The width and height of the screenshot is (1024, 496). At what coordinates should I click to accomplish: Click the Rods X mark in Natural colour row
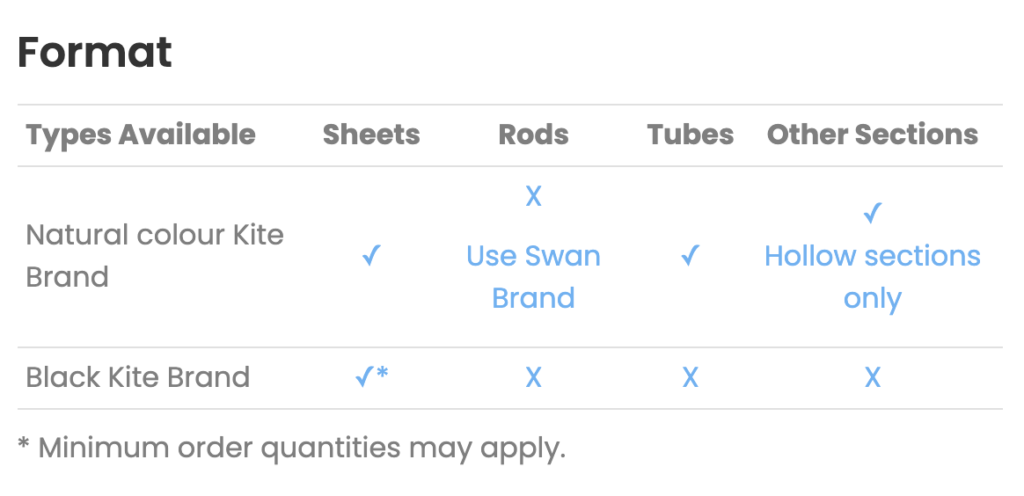click(x=534, y=196)
